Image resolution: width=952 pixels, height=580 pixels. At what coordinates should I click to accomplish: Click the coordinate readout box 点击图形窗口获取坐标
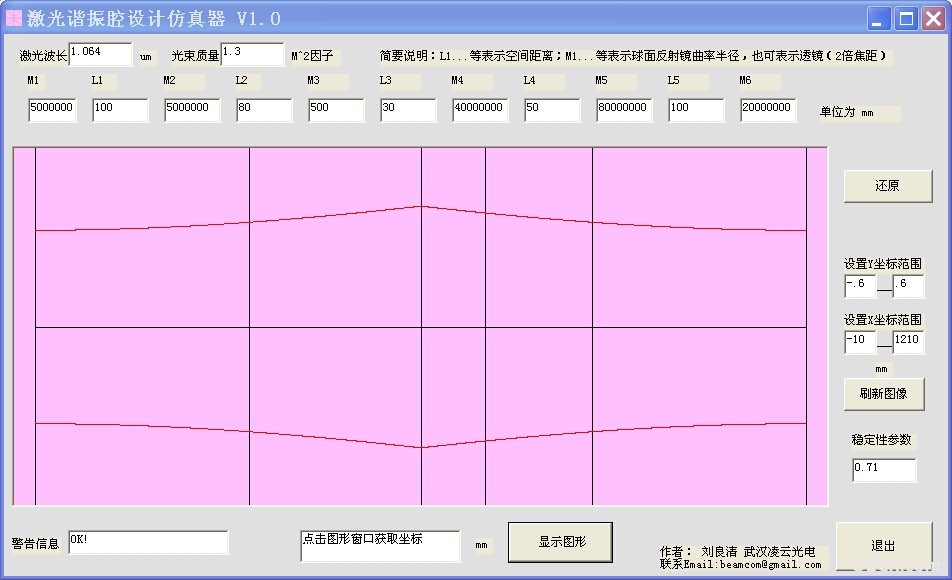point(380,546)
